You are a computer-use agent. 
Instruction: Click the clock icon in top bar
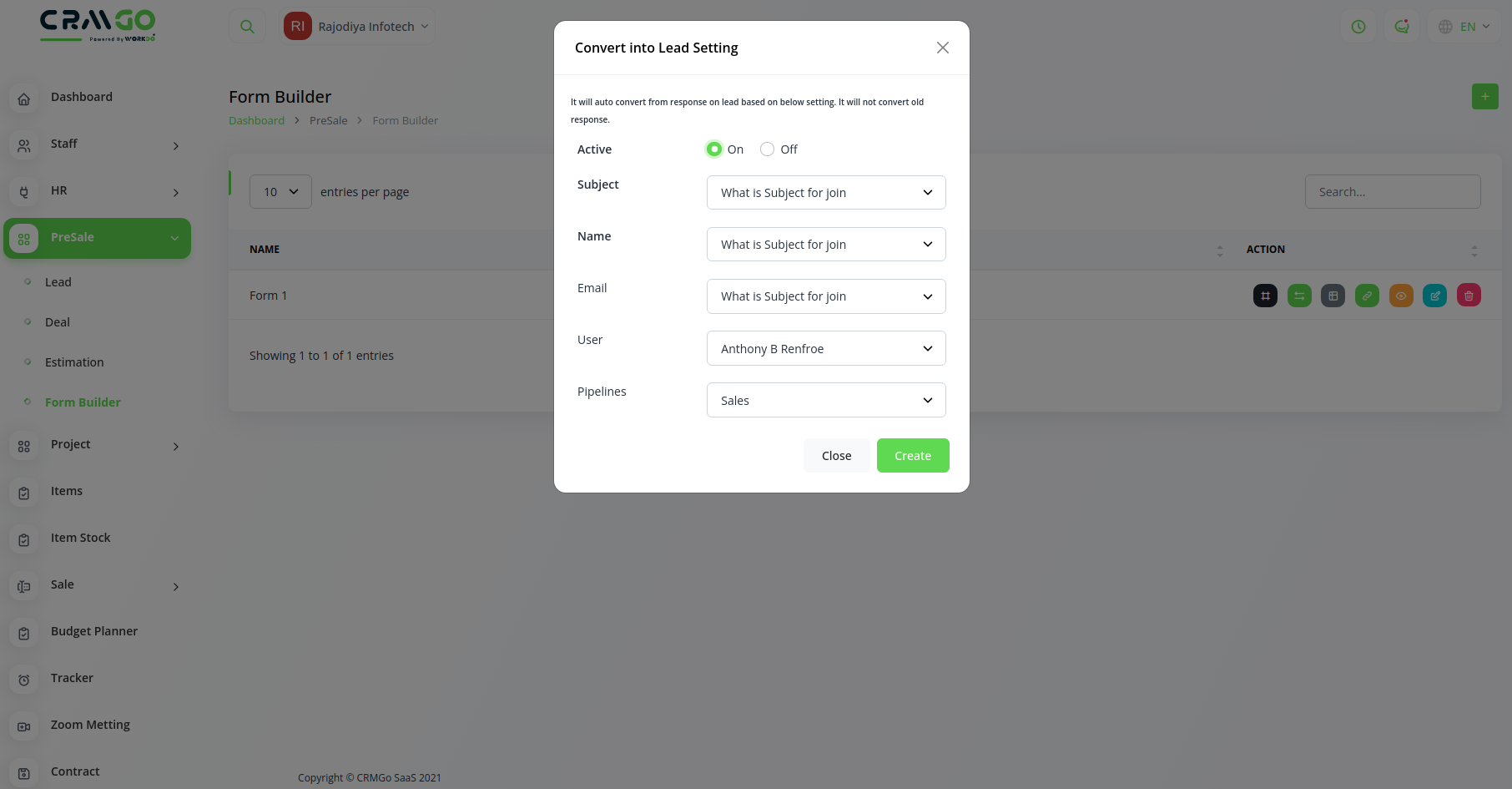pyautogui.click(x=1358, y=27)
